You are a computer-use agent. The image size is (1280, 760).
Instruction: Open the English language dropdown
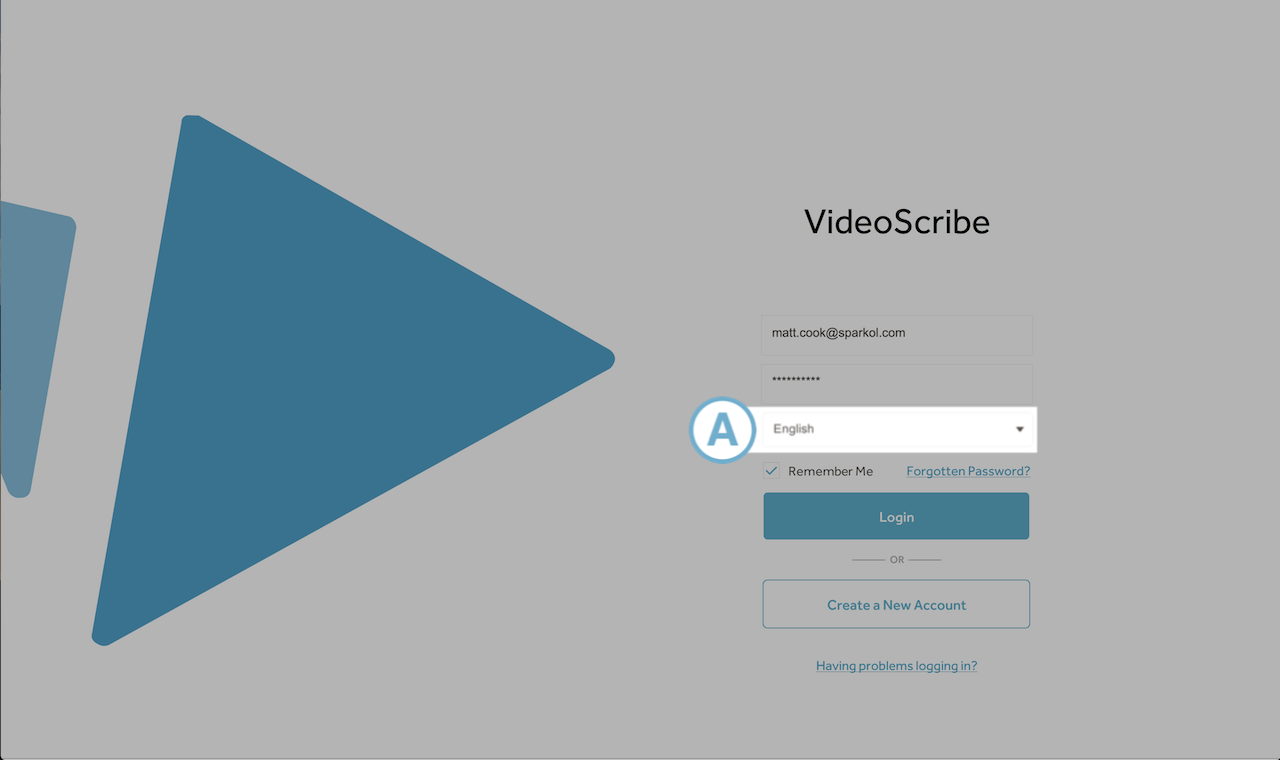coord(897,429)
